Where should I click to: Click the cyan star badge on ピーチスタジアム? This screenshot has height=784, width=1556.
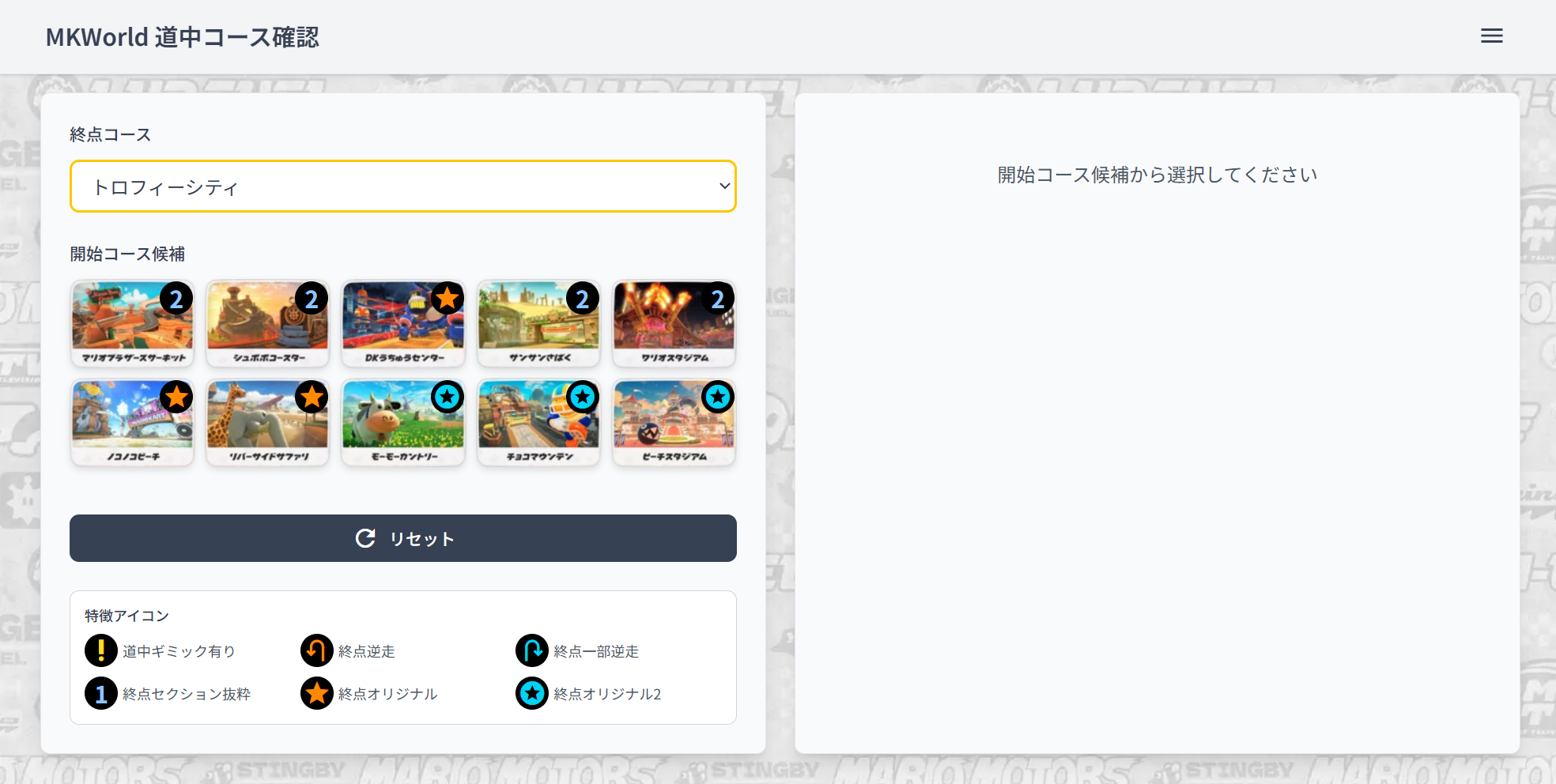pos(718,397)
